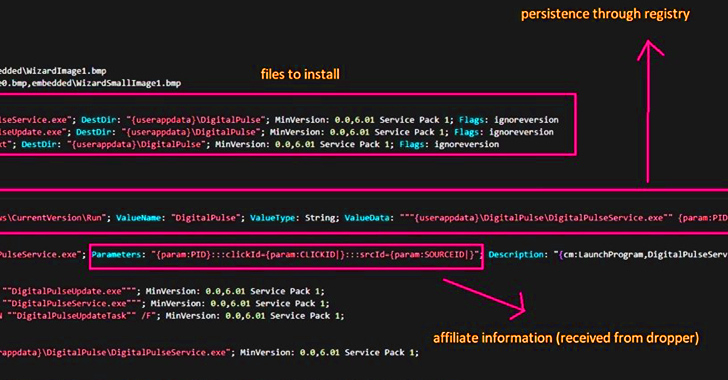Click the ValueType keyword
Image resolution: width=728 pixels, height=380 pixels.
273,218
